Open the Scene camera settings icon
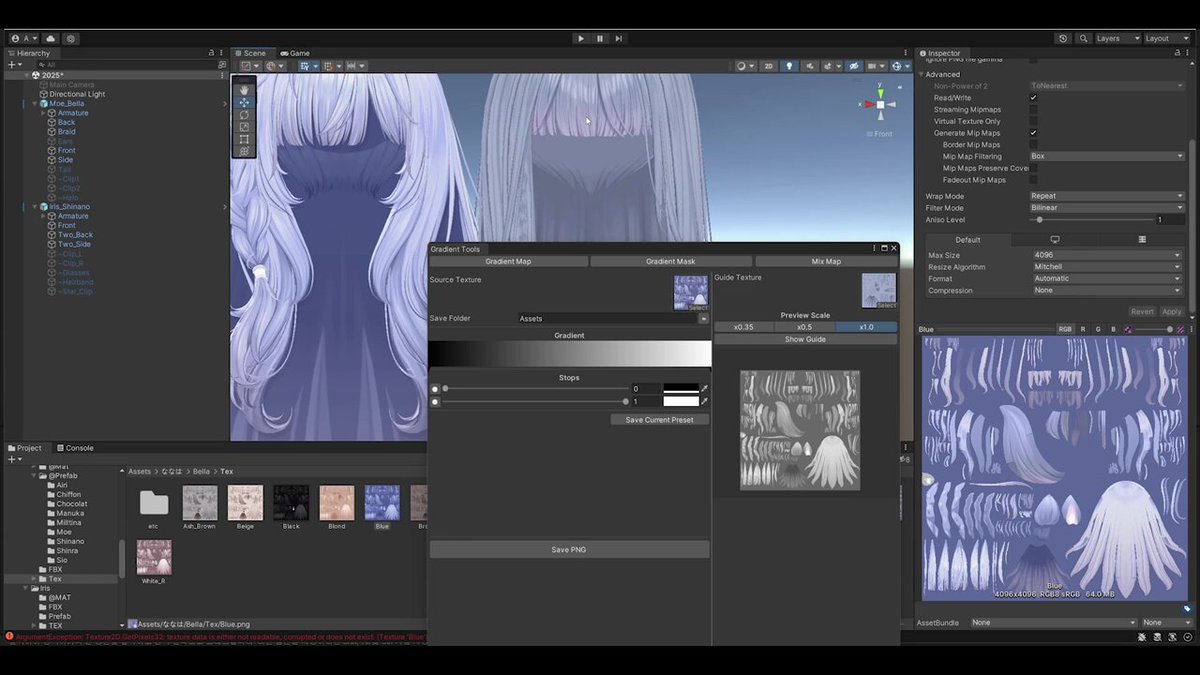 click(x=873, y=66)
